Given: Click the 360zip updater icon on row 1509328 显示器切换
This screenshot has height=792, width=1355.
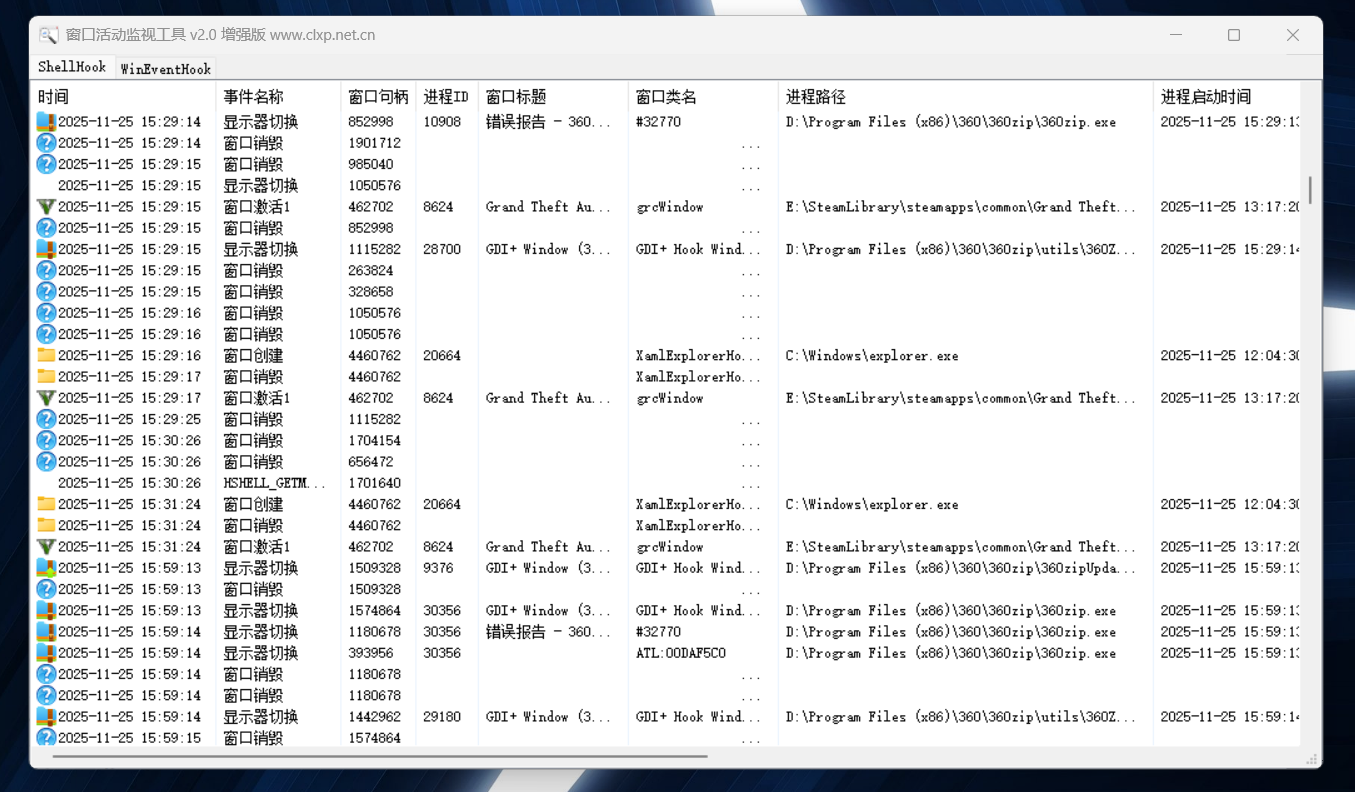Looking at the screenshot, I should tap(46, 568).
